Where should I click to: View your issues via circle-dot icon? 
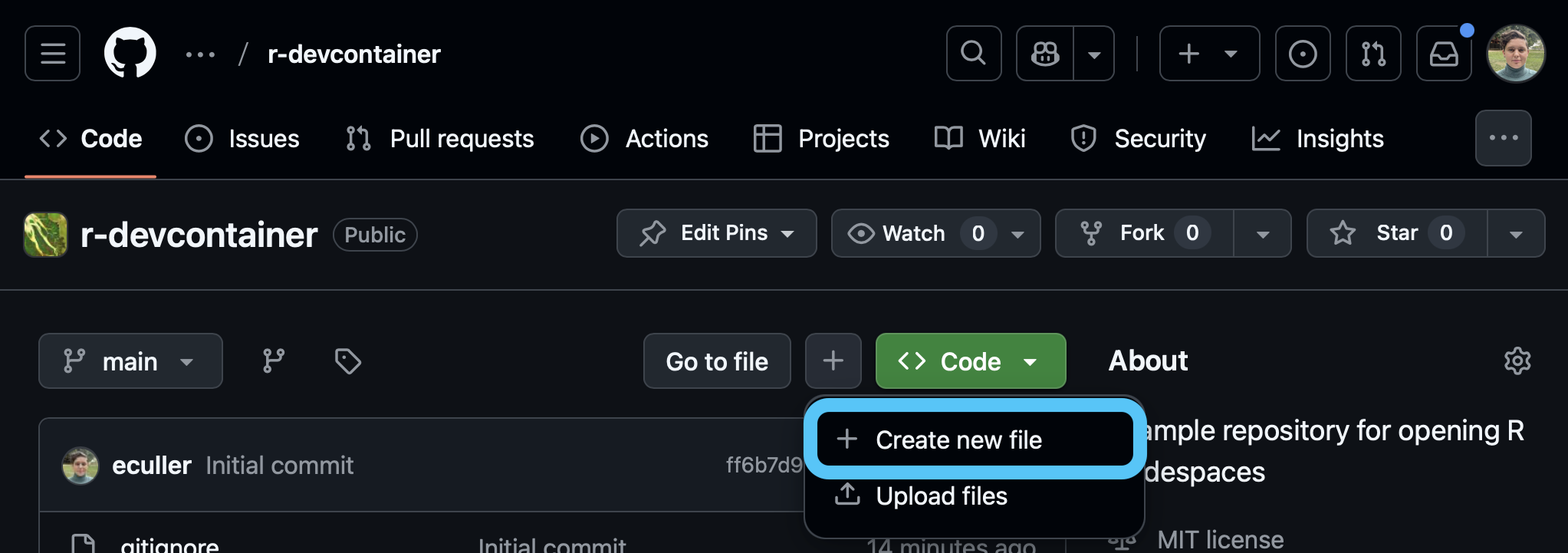coord(1303,54)
